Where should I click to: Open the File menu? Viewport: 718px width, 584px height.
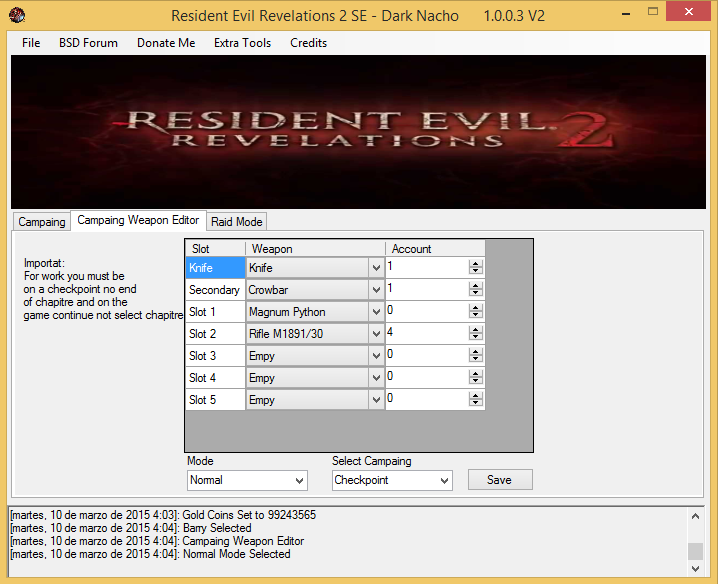coord(31,43)
